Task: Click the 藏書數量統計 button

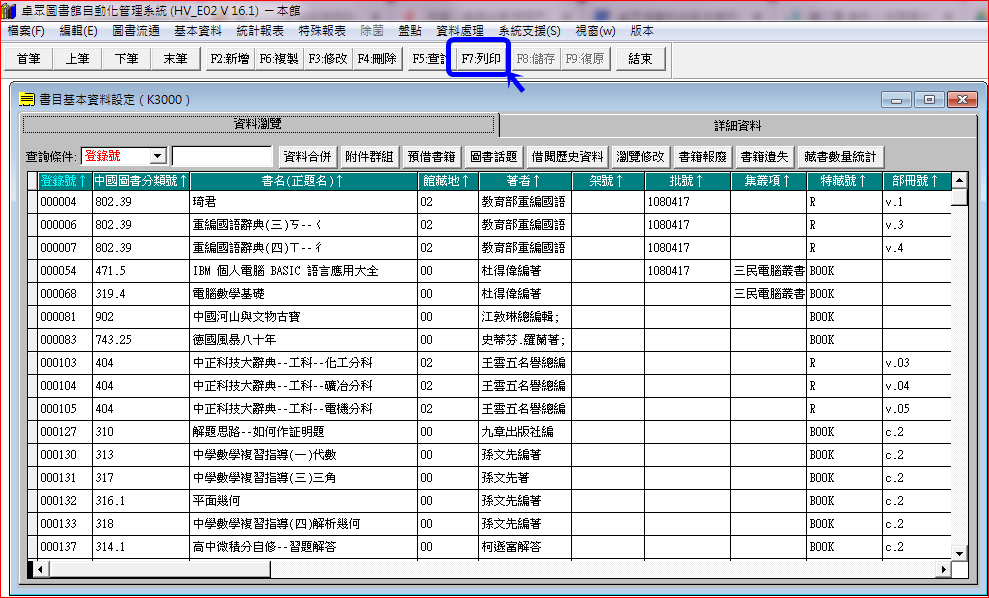Action: click(x=840, y=156)
